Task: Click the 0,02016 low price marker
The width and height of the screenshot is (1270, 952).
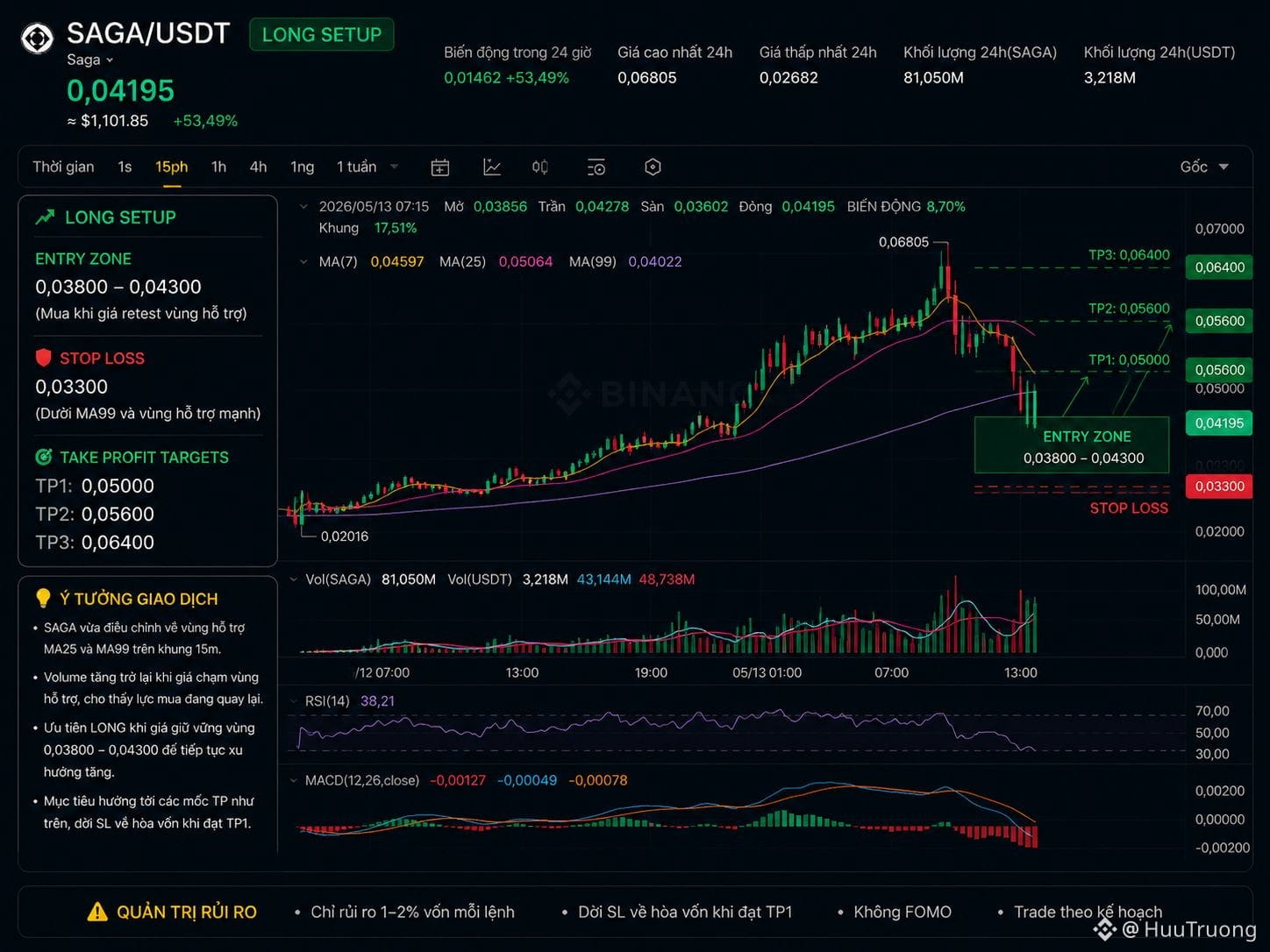Action: click(x=345, y=536)
